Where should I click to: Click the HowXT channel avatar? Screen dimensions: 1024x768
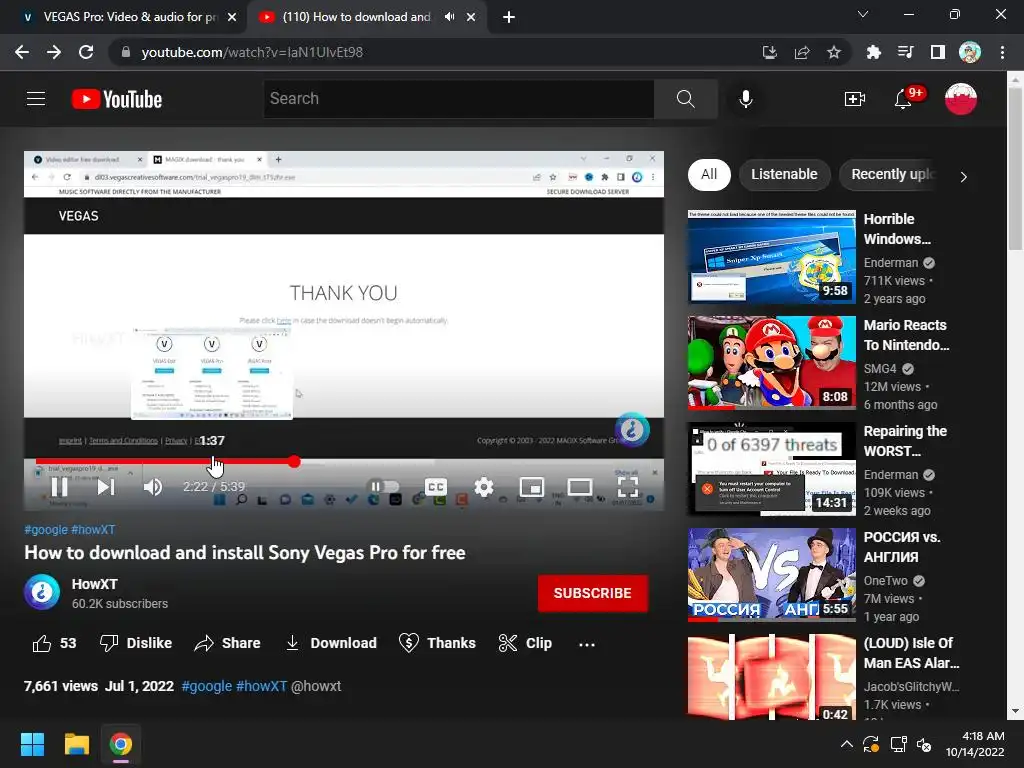42,592
